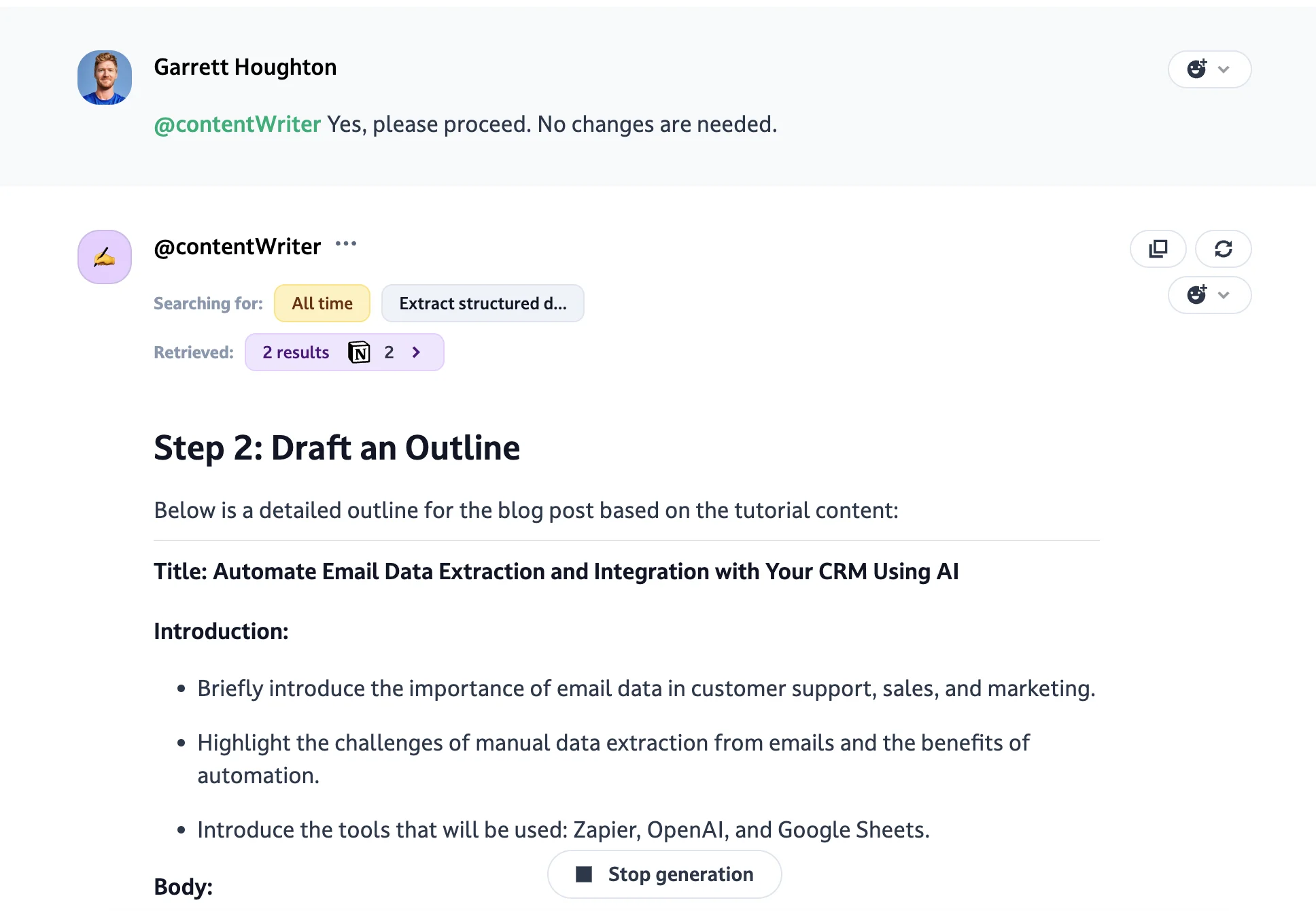The width and height of the screenshot is (1316, 911).
Task: Expand reaction dropdown arrow on Garrett's message
Action: click(1224, 69)
